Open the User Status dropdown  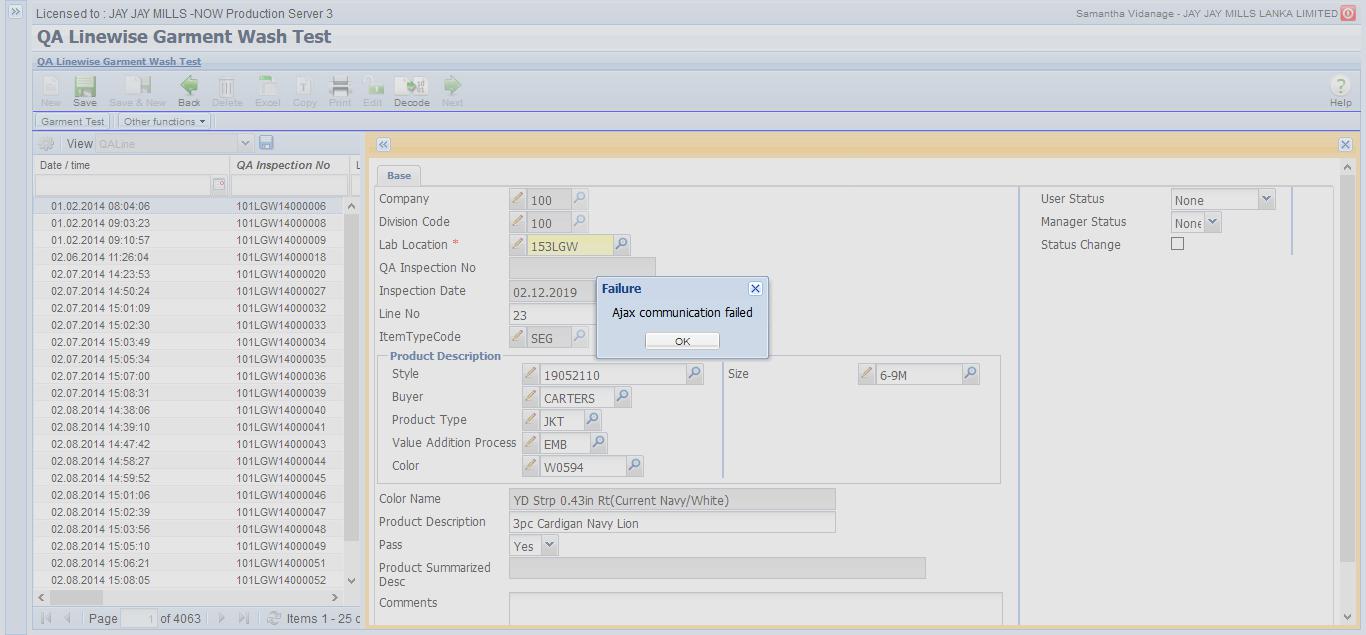click(1266, 199)
